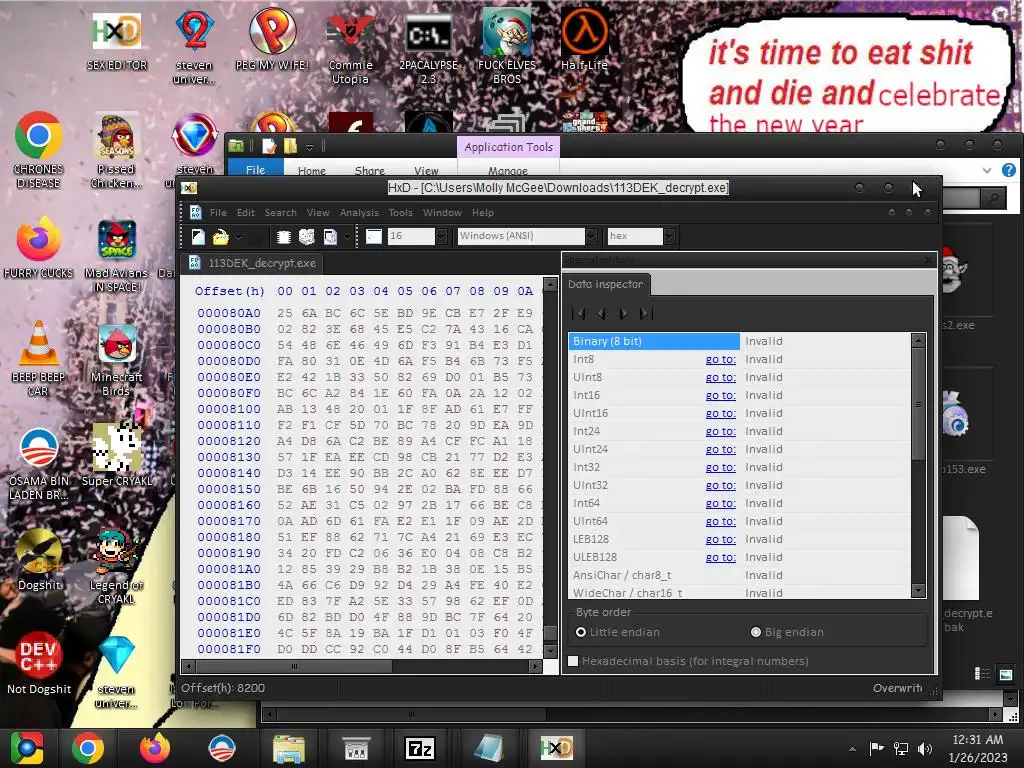Click the taskbar volume speaker icon

click(925, 748)
